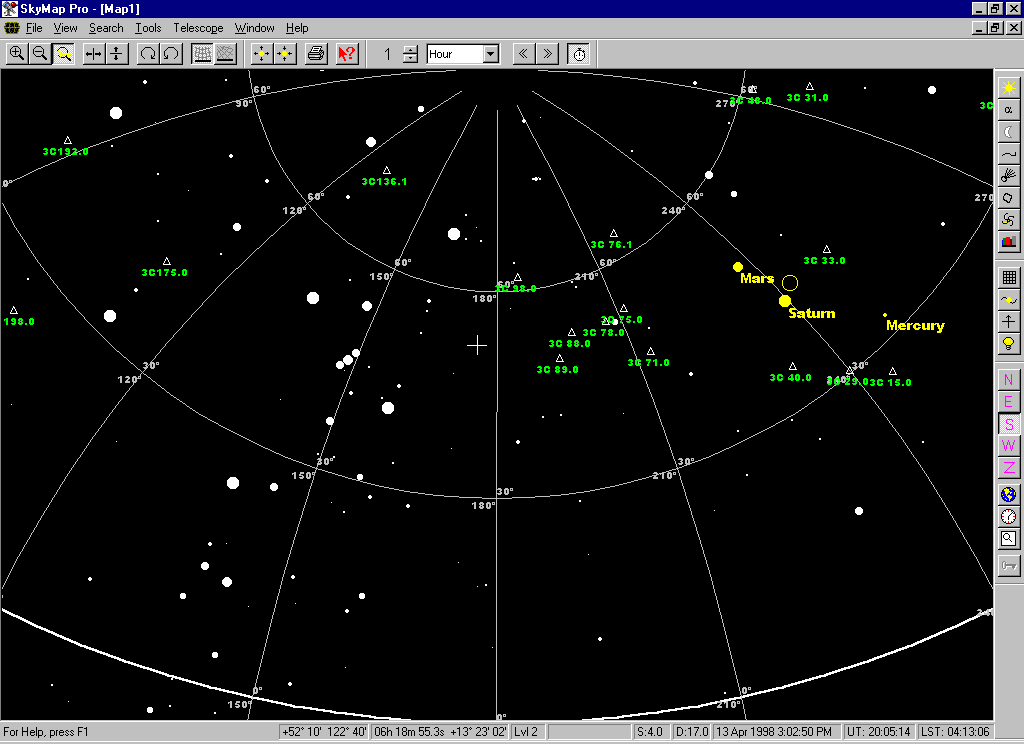Click the grid lines icon in sidebar

1008,278
